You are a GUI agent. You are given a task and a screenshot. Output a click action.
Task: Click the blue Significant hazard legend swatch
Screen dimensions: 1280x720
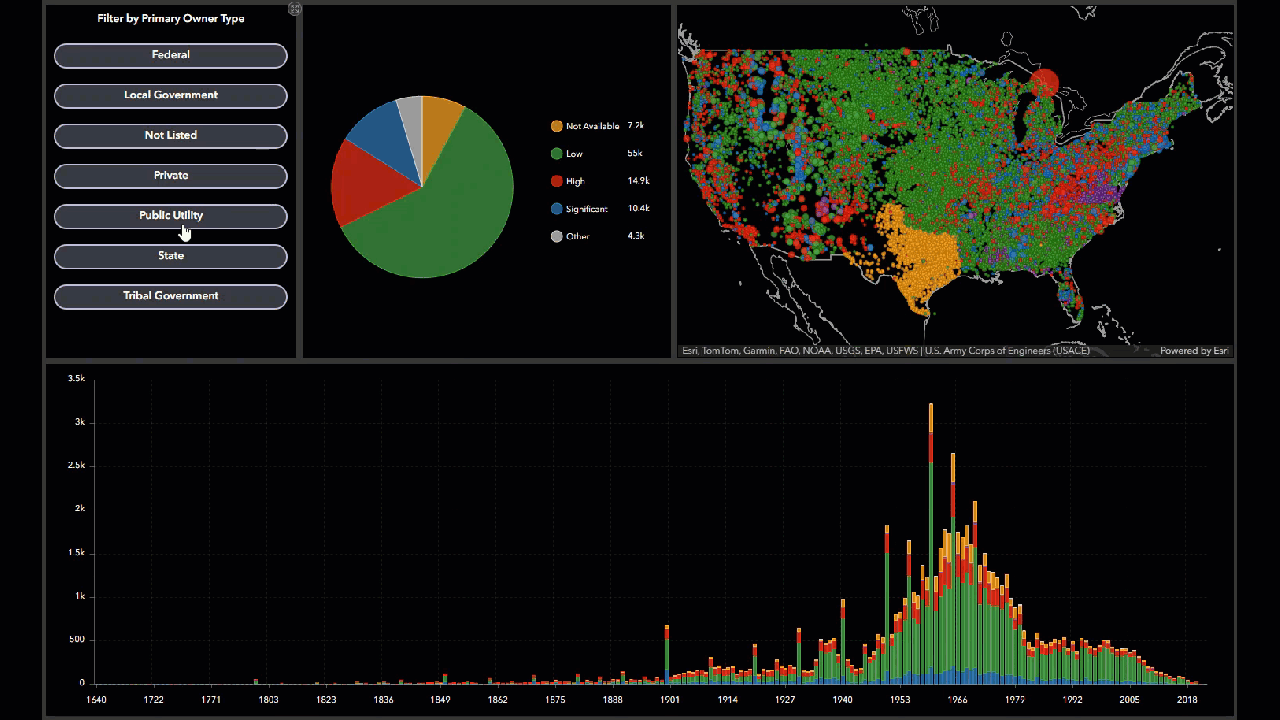(556, 209)
